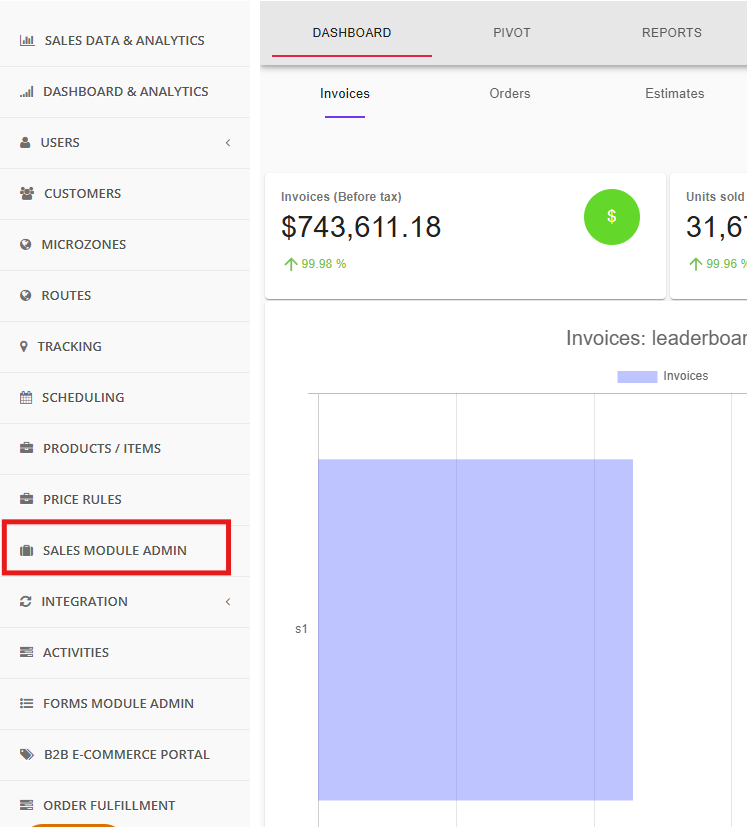Image resolution: width=747 pixels, height=827 pixels.
Task: Click the Activities list icon
Action: click(x=26, y=652)
